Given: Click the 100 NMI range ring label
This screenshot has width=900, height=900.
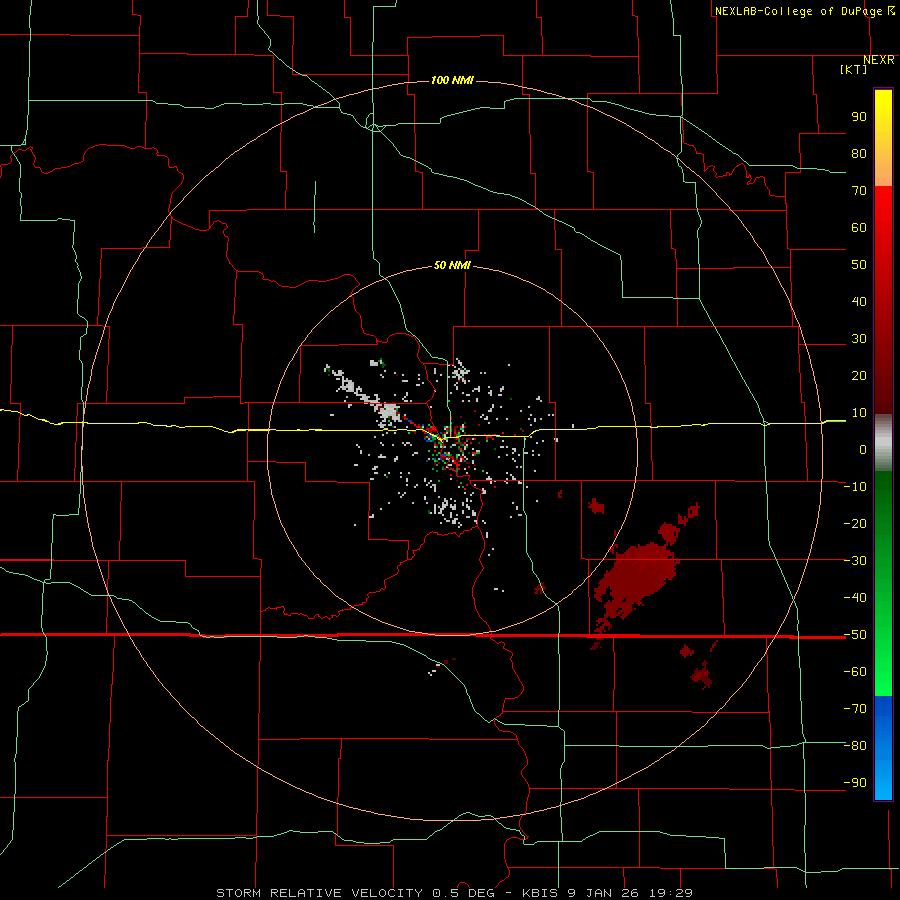Looking at the screenshot, I should click(x=452, y=80).
